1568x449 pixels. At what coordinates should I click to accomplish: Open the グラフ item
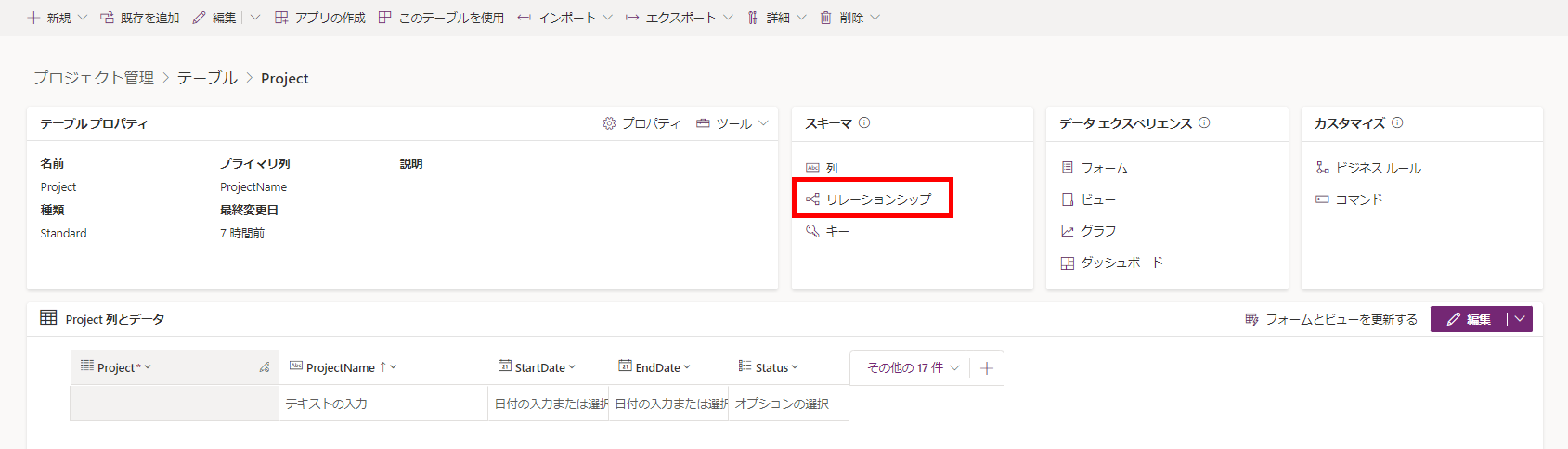click(1097, 231)
